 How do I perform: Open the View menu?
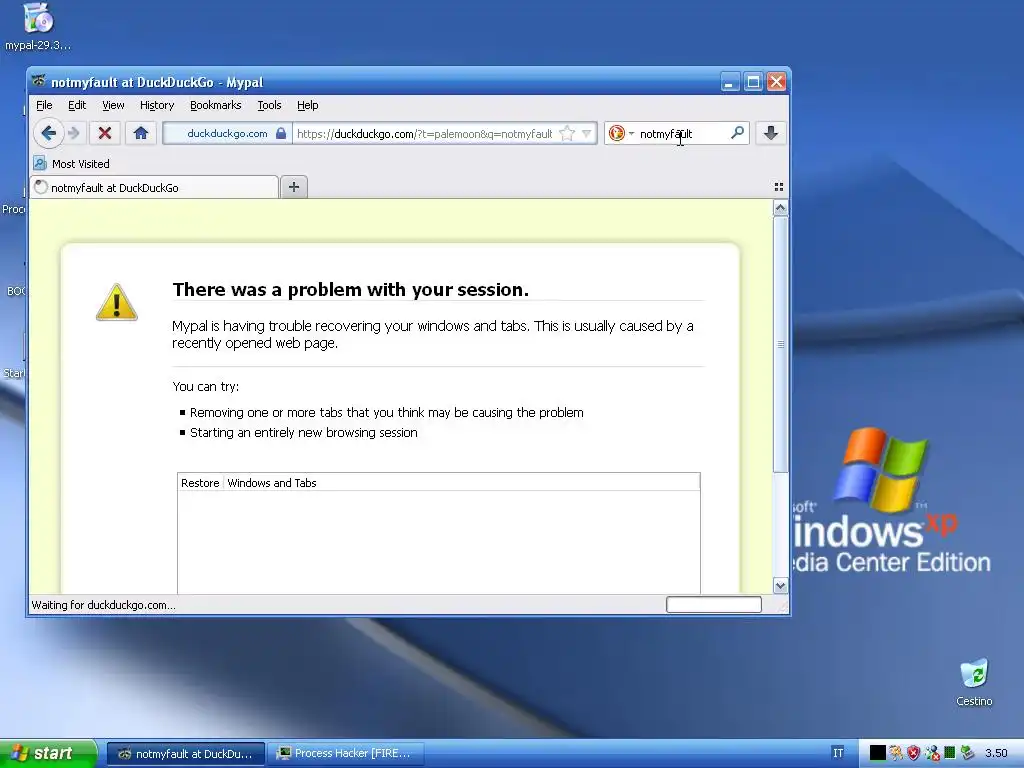(x=113, y=105)
